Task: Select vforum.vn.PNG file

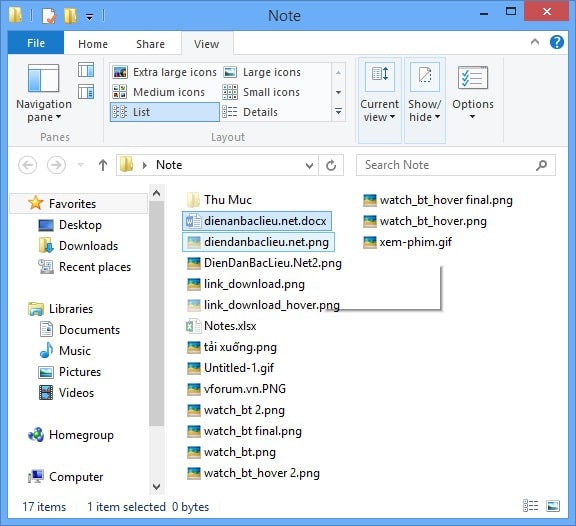Action: pyautogui.click(x=236, y=389)
